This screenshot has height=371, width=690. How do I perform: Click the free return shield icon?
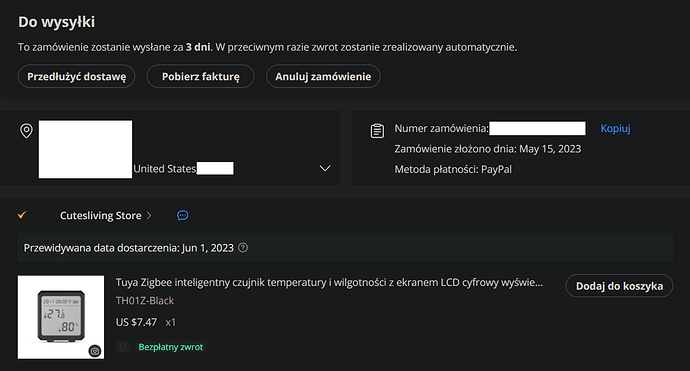(123, 347)
